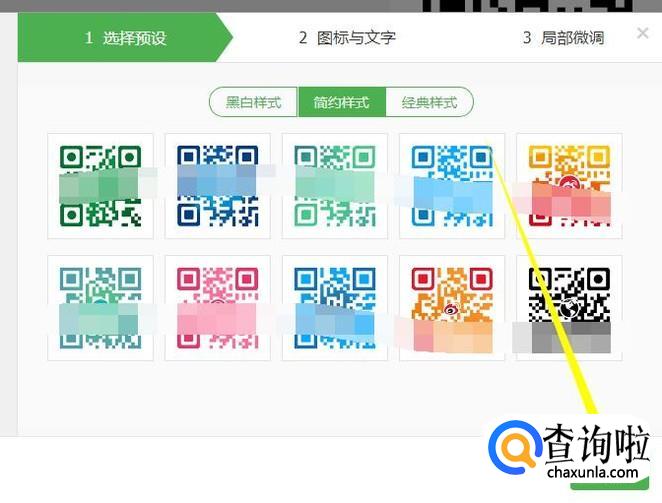Switch to 黑白样式 style option
This screenshot has height=503, width=662.
point(254,102)
